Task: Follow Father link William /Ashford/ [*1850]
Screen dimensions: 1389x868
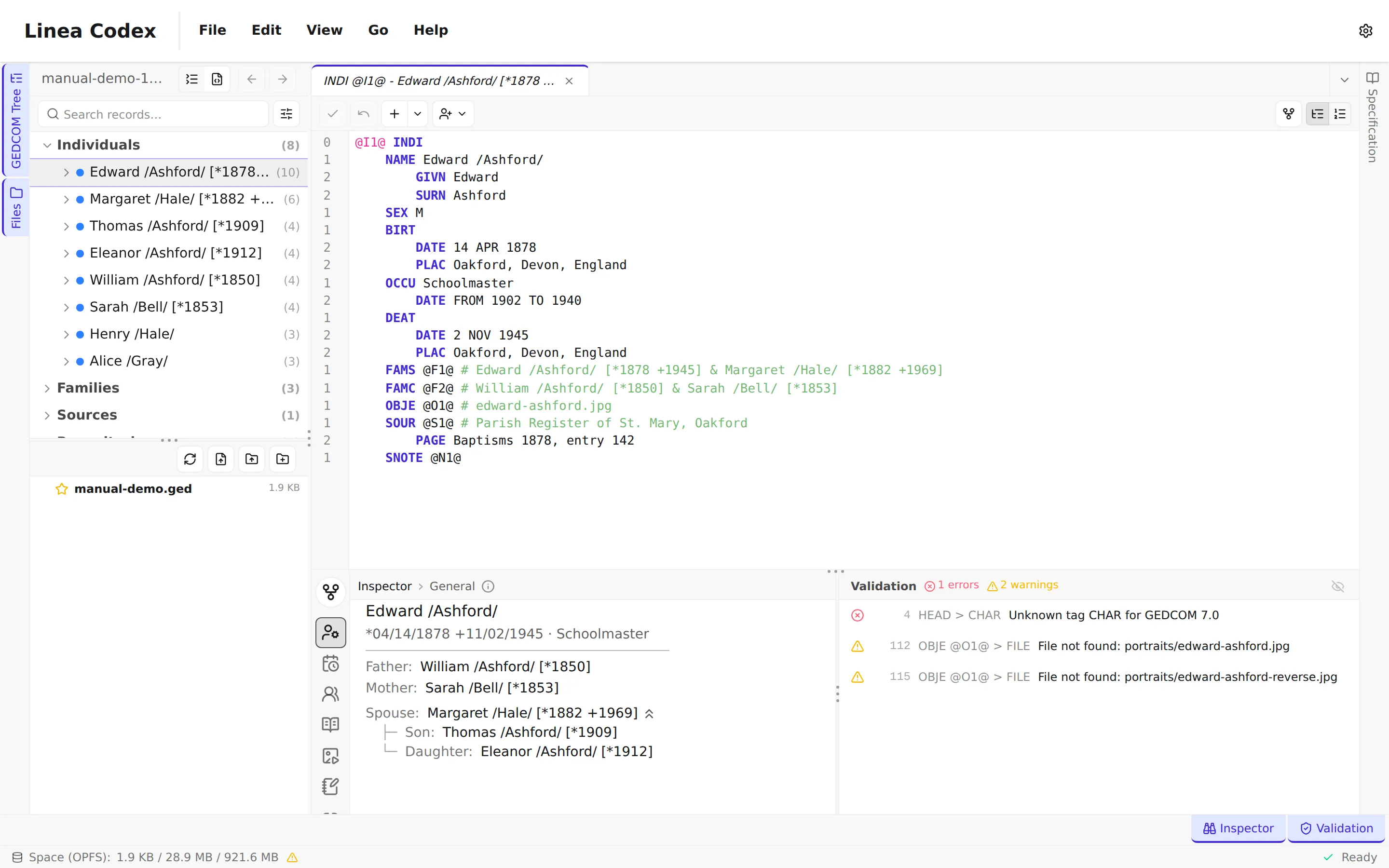Action: (x=505, y=666)
